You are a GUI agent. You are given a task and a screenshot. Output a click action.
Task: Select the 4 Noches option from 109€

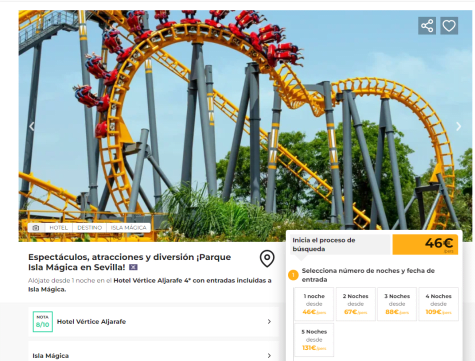click(x=438, y=304)
